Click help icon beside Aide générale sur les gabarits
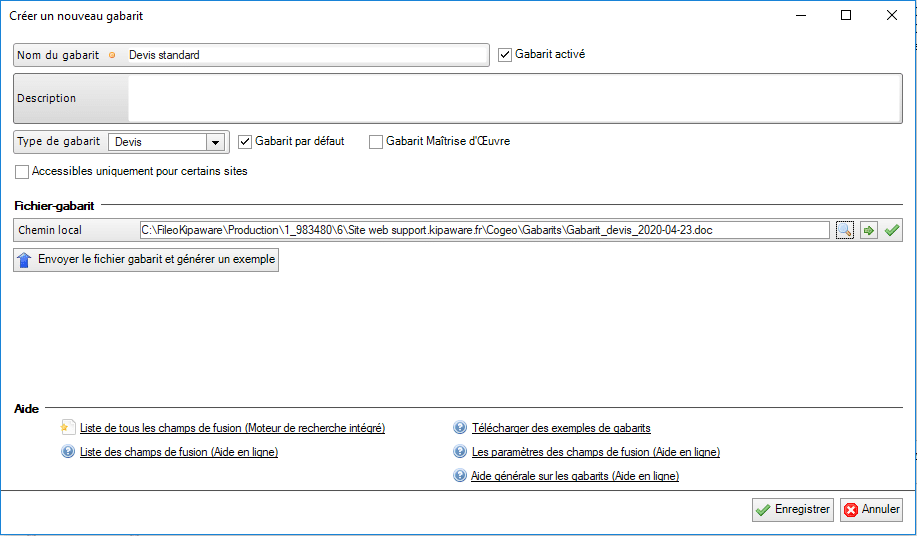Screen dimensions: 917x536 click(x=460, y=476)
